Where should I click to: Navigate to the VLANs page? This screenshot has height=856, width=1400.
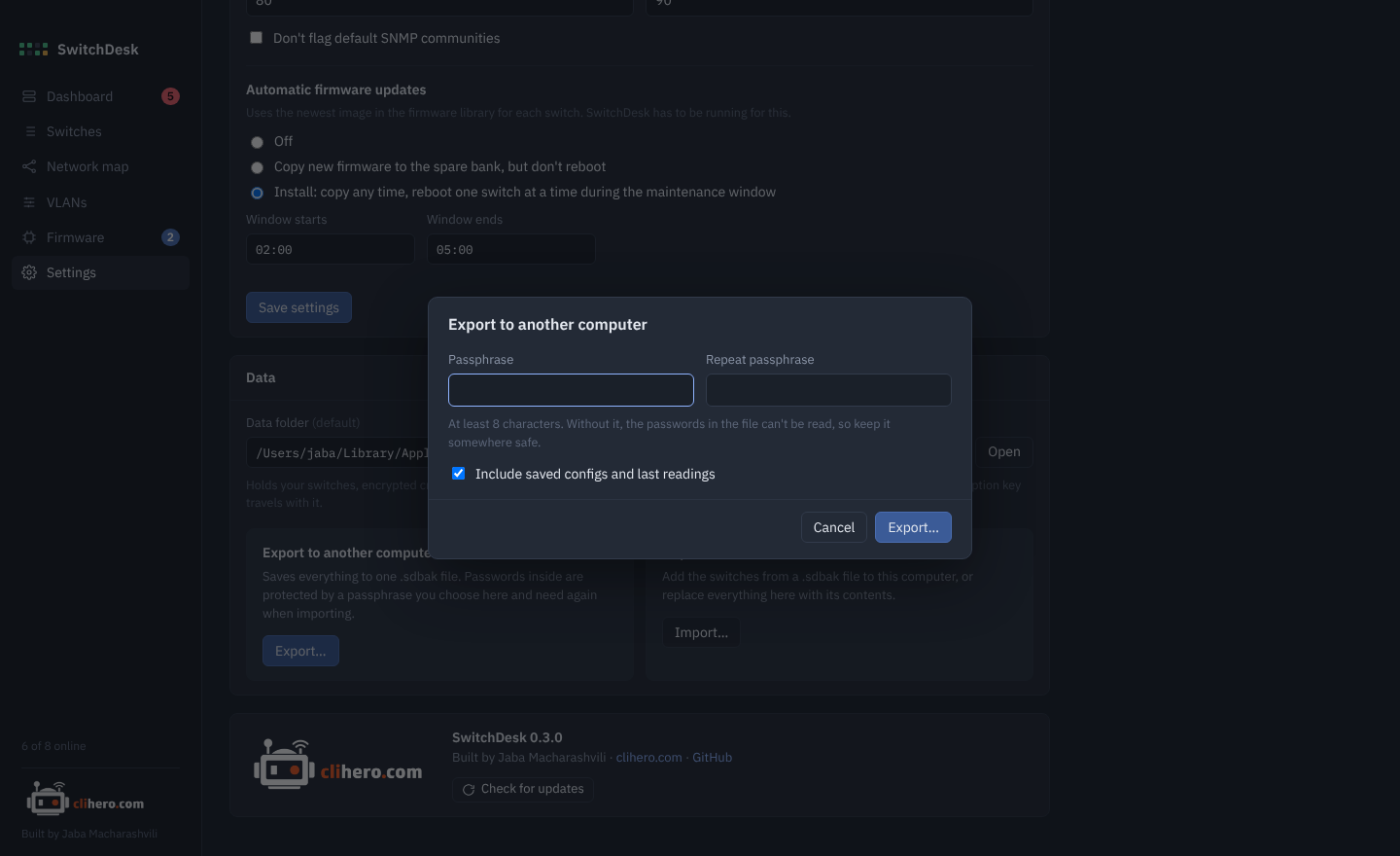point(100,202)
